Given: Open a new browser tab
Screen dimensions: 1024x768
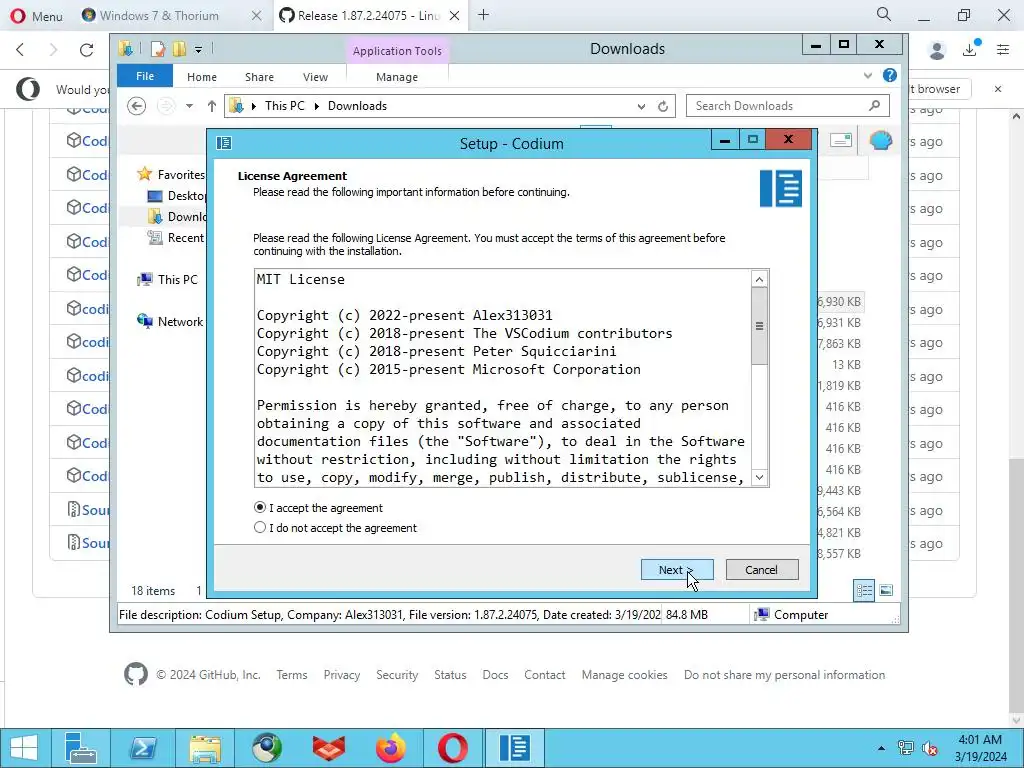Looking at the screenshot, I should (x=483, y=15).
